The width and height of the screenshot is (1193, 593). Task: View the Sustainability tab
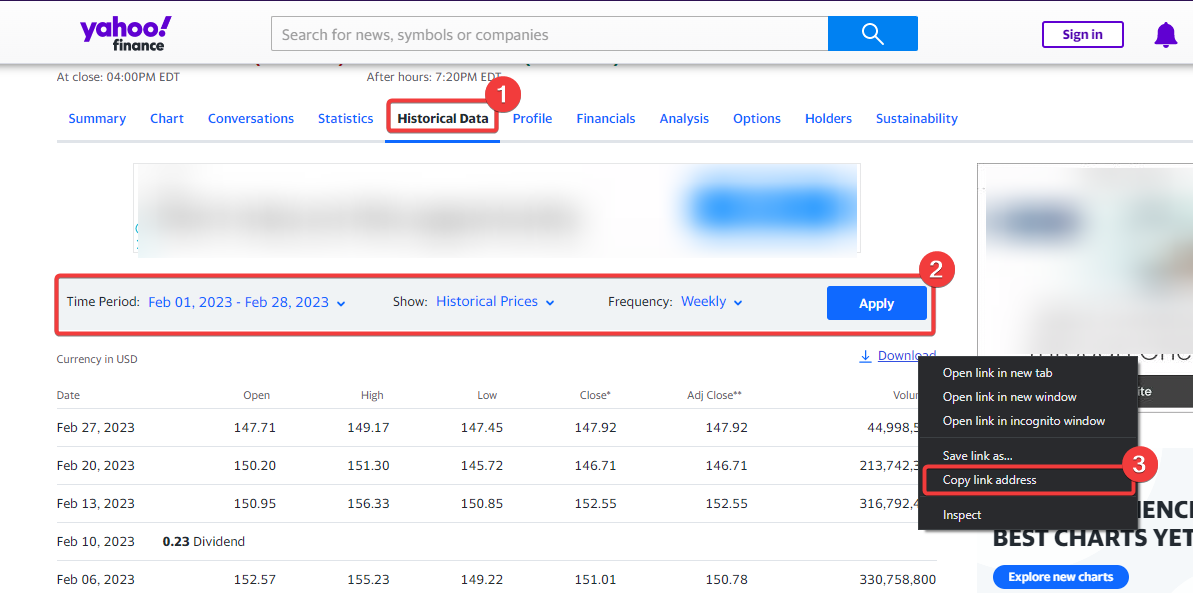(x=916, y=118)
